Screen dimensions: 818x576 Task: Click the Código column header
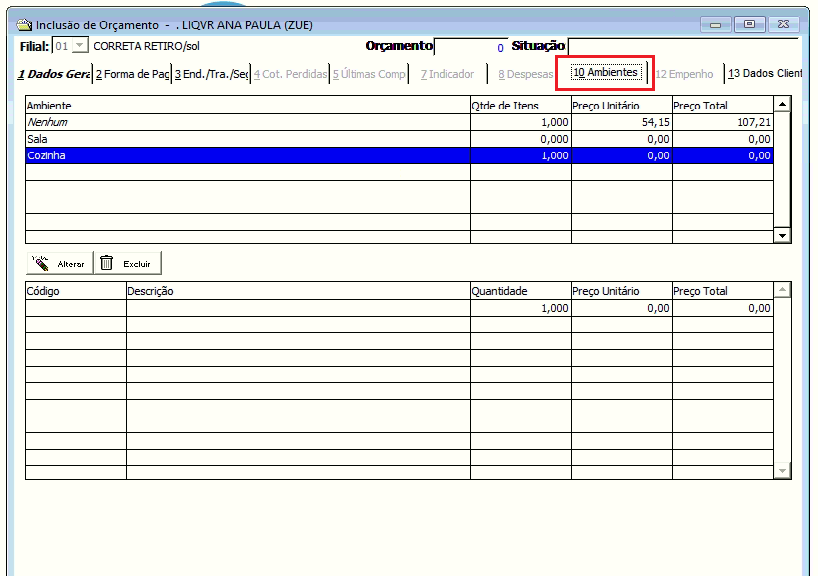[76, 291]
